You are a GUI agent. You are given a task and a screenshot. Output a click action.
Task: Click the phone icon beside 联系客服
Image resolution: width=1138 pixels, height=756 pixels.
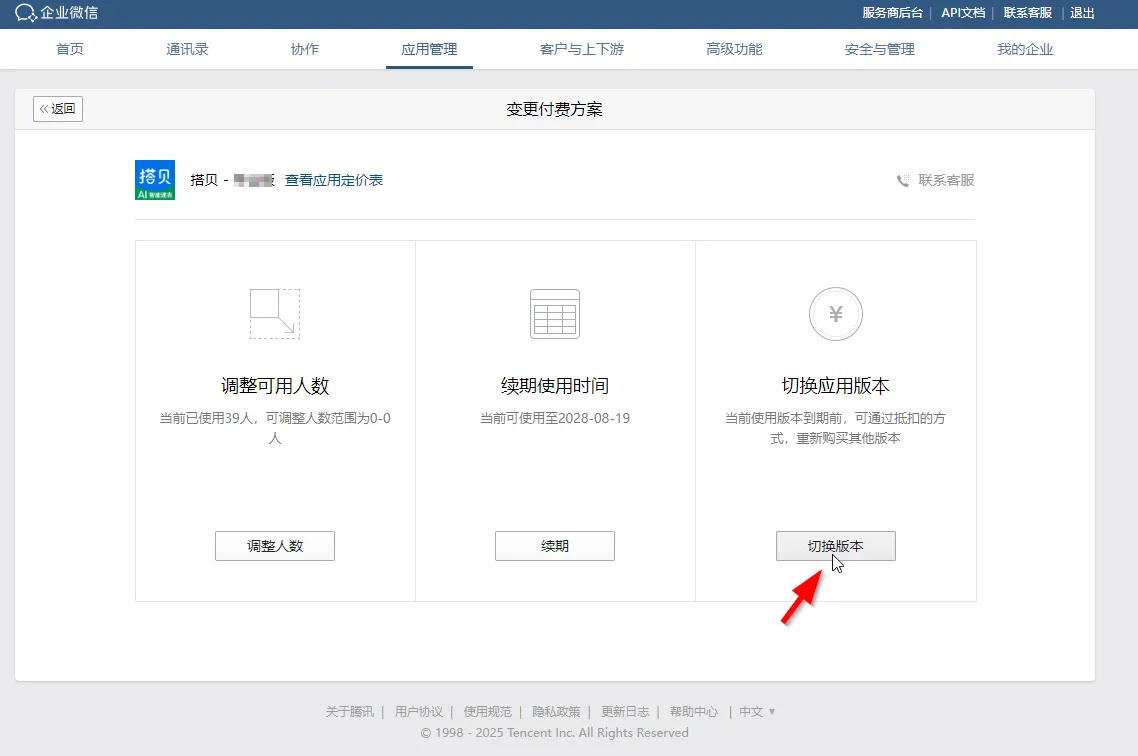tap(903, 181)
